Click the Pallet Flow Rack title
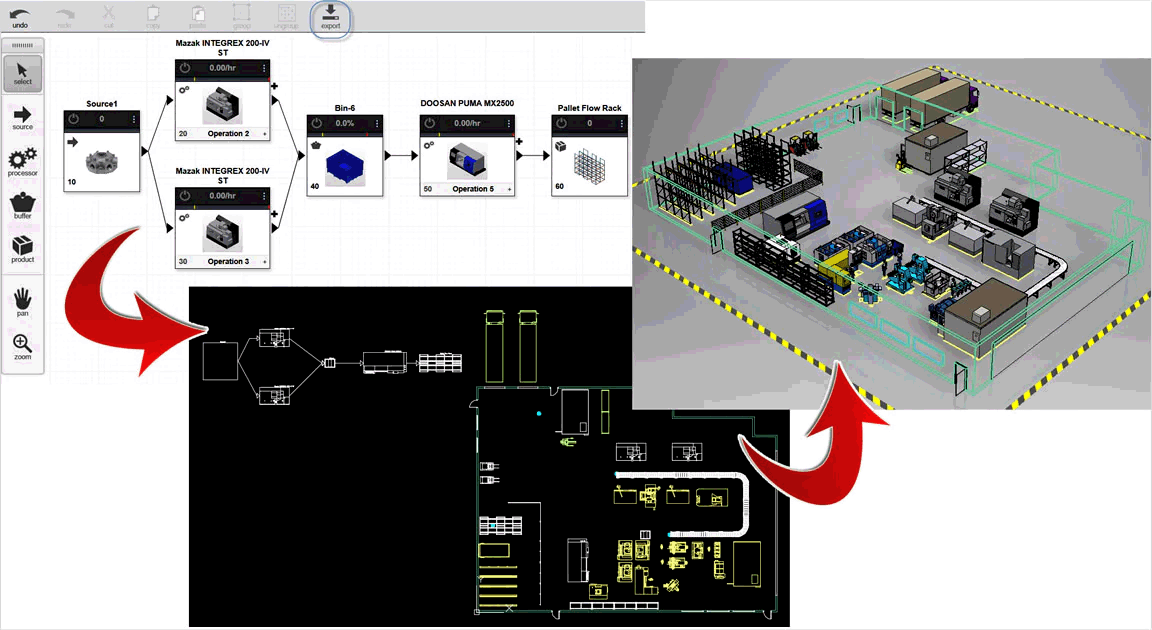Screen dimensions: 1152x630 click(589, 108)
